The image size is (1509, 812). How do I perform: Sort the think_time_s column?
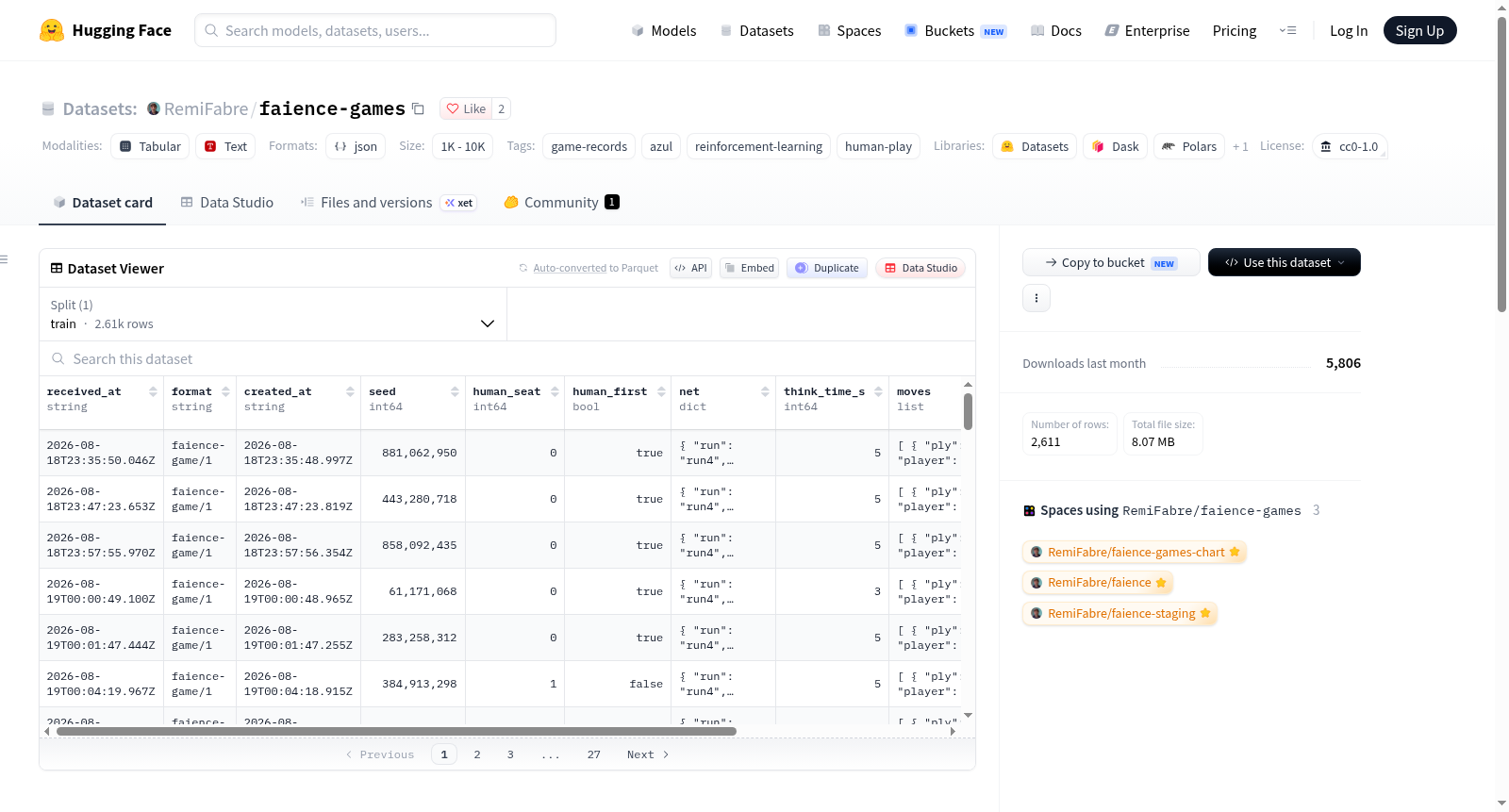[878, 391]
